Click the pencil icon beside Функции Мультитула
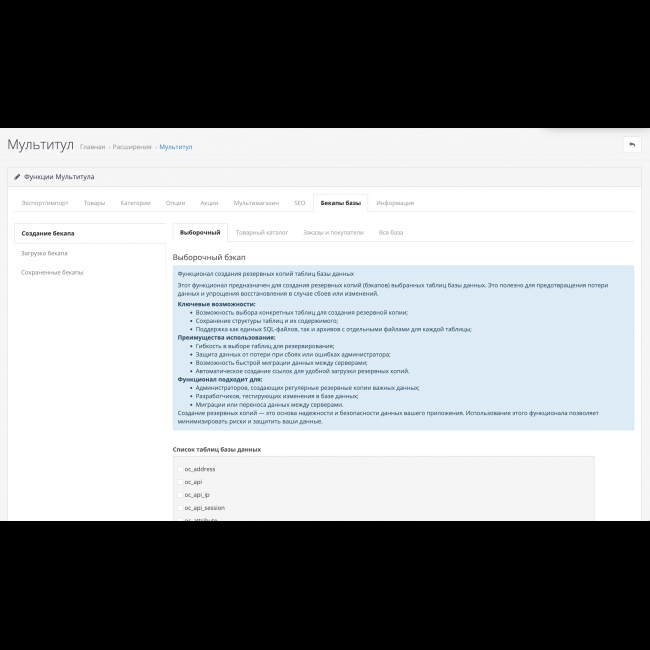Screen dimensions: 650x650 [17, 176]
